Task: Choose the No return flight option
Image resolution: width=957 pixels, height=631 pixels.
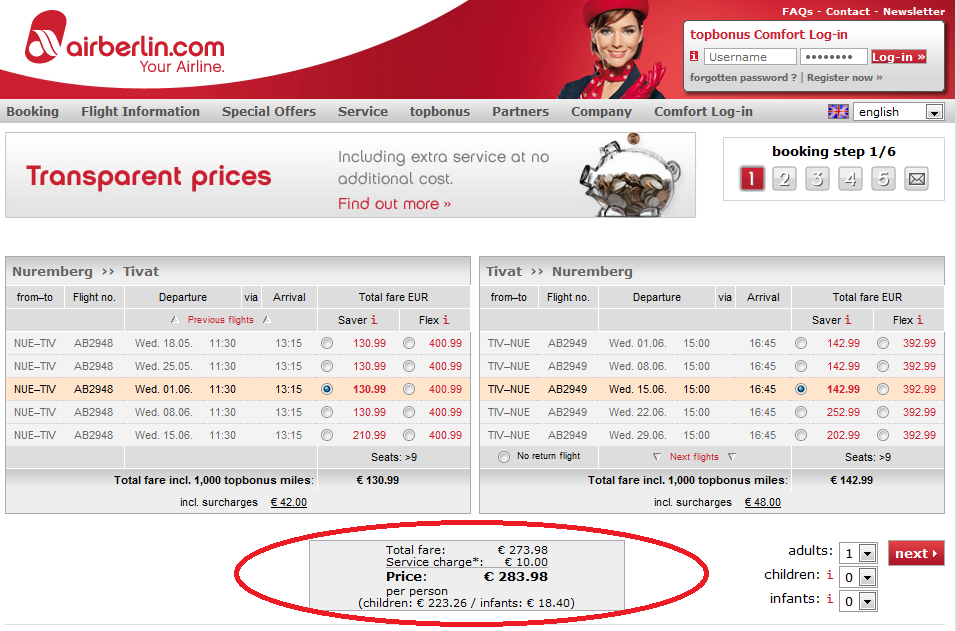Action: click(x=503, y=457)
